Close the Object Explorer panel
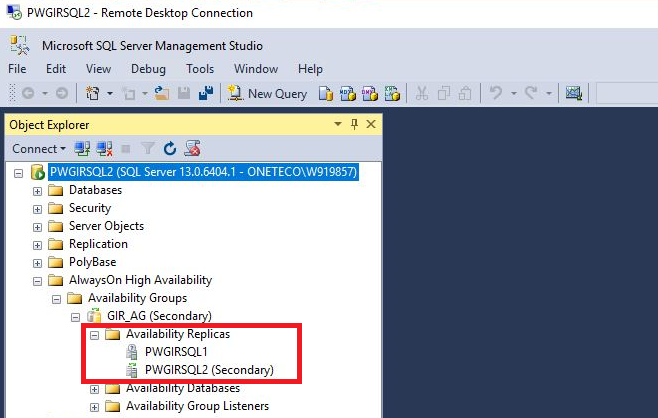The height and width of the screenshot is (418, 658). [x=371, y=124]
